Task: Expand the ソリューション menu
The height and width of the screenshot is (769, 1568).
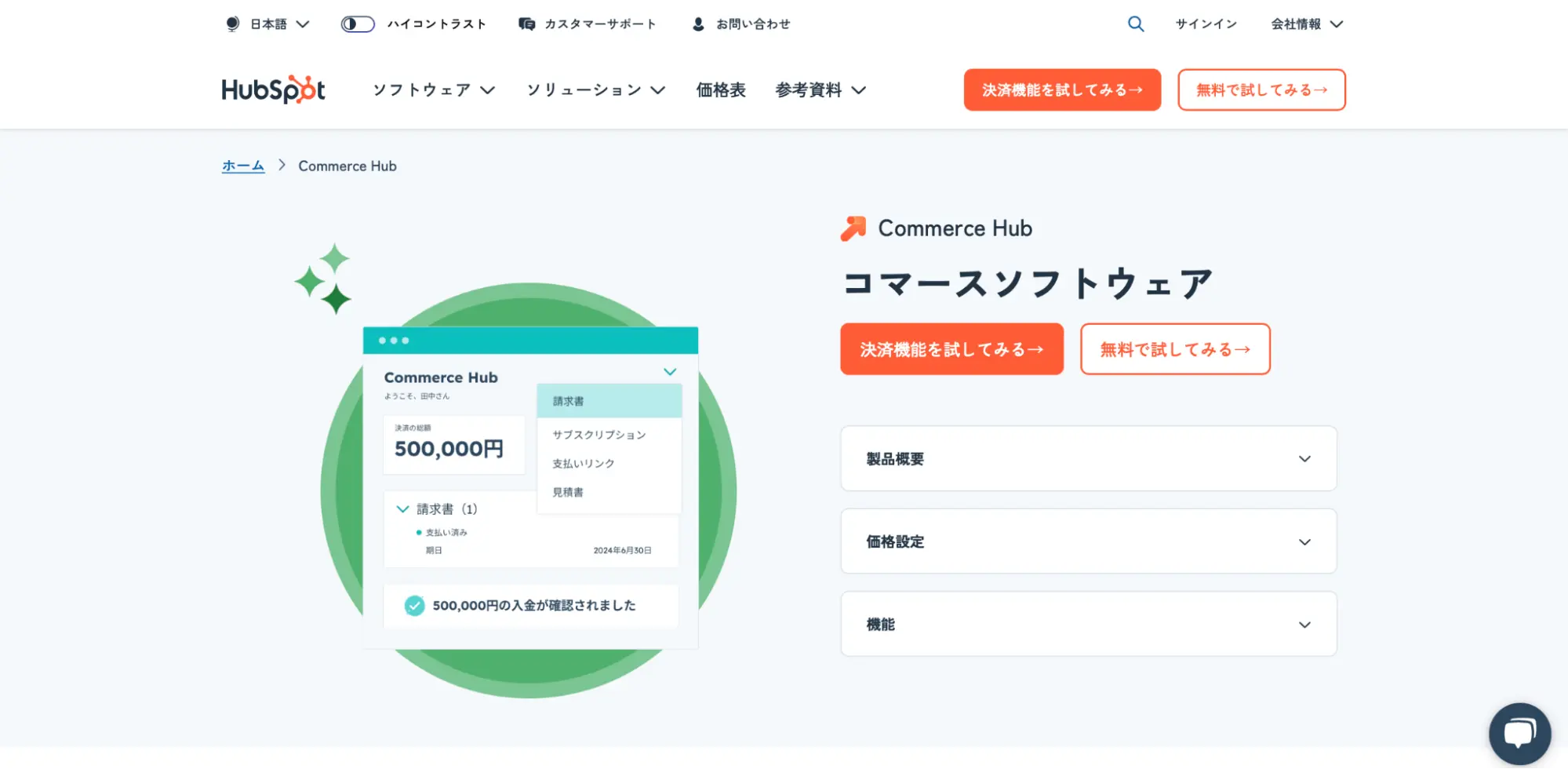Action: (596, 89)
